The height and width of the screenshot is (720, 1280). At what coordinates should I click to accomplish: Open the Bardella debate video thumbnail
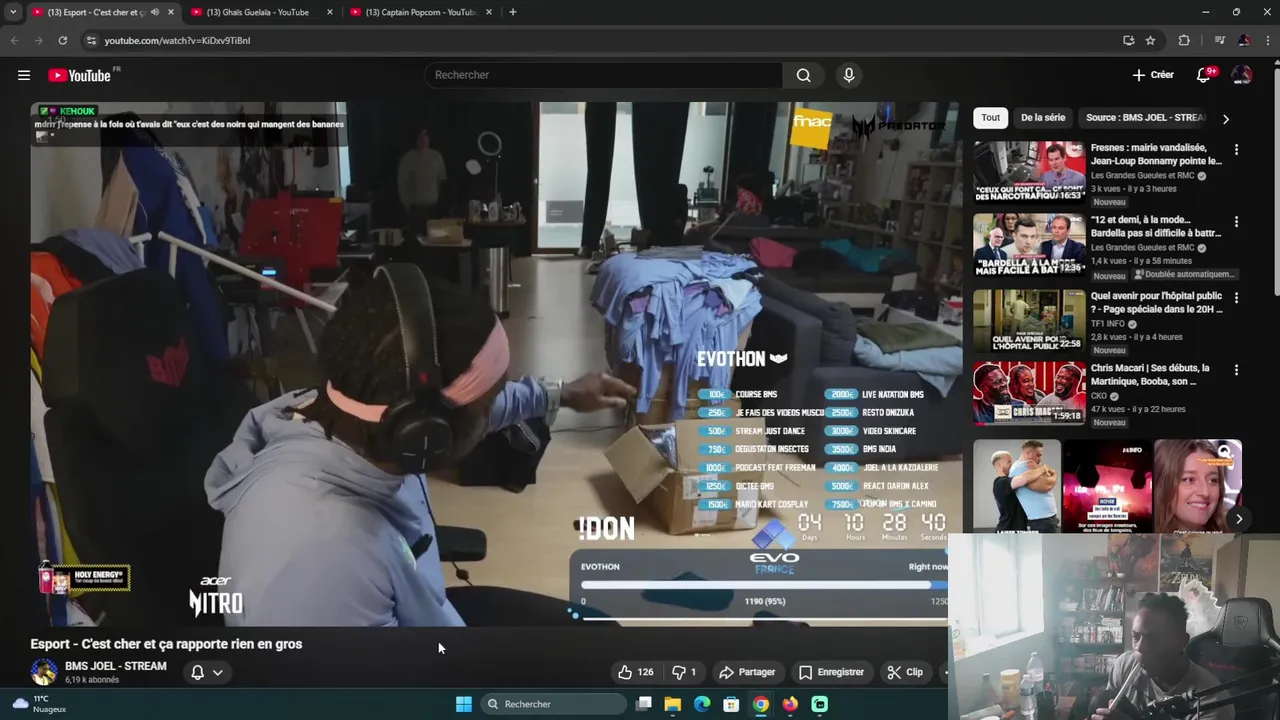point(1029,244)
